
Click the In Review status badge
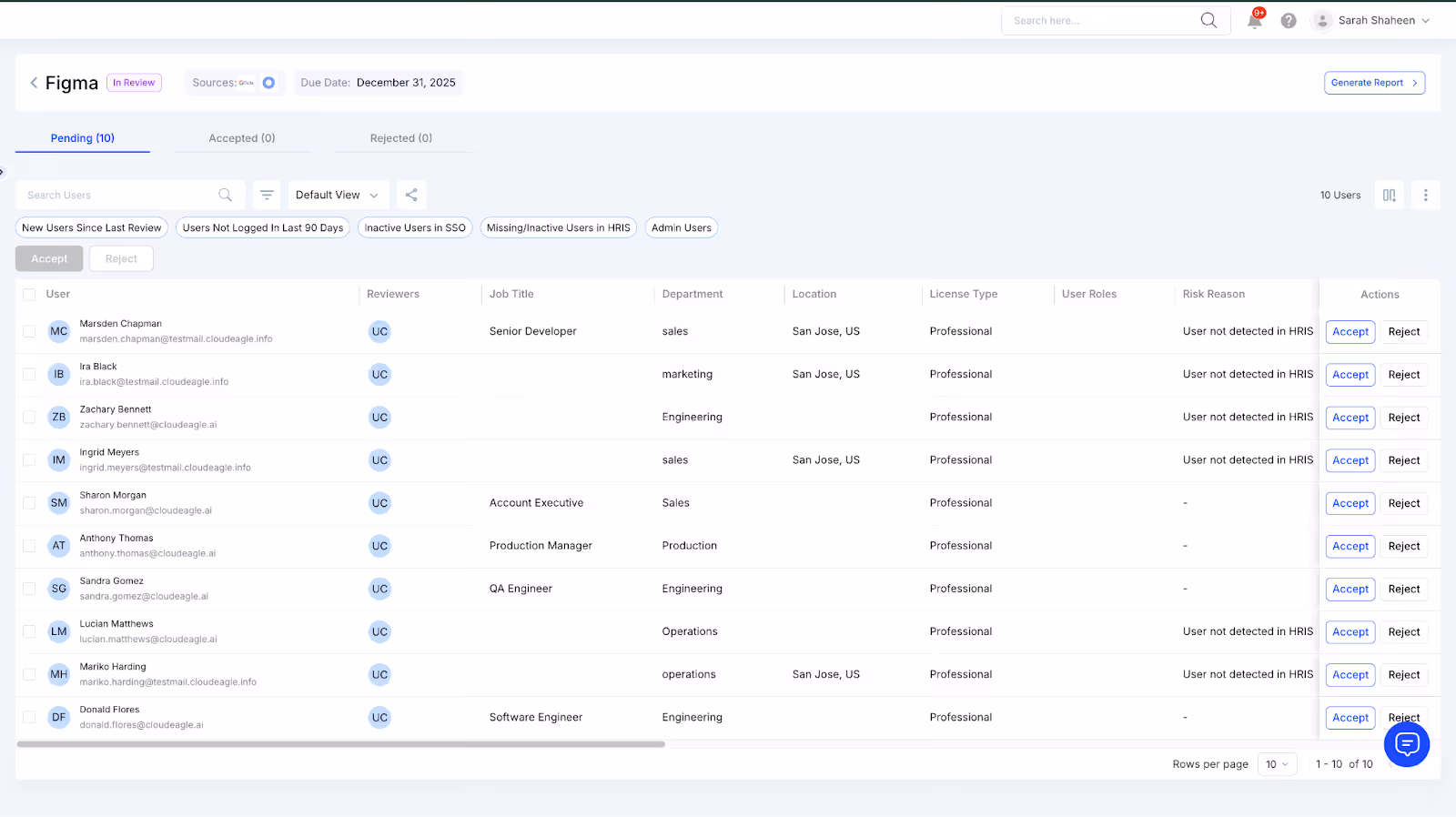[x=134, y=83]
